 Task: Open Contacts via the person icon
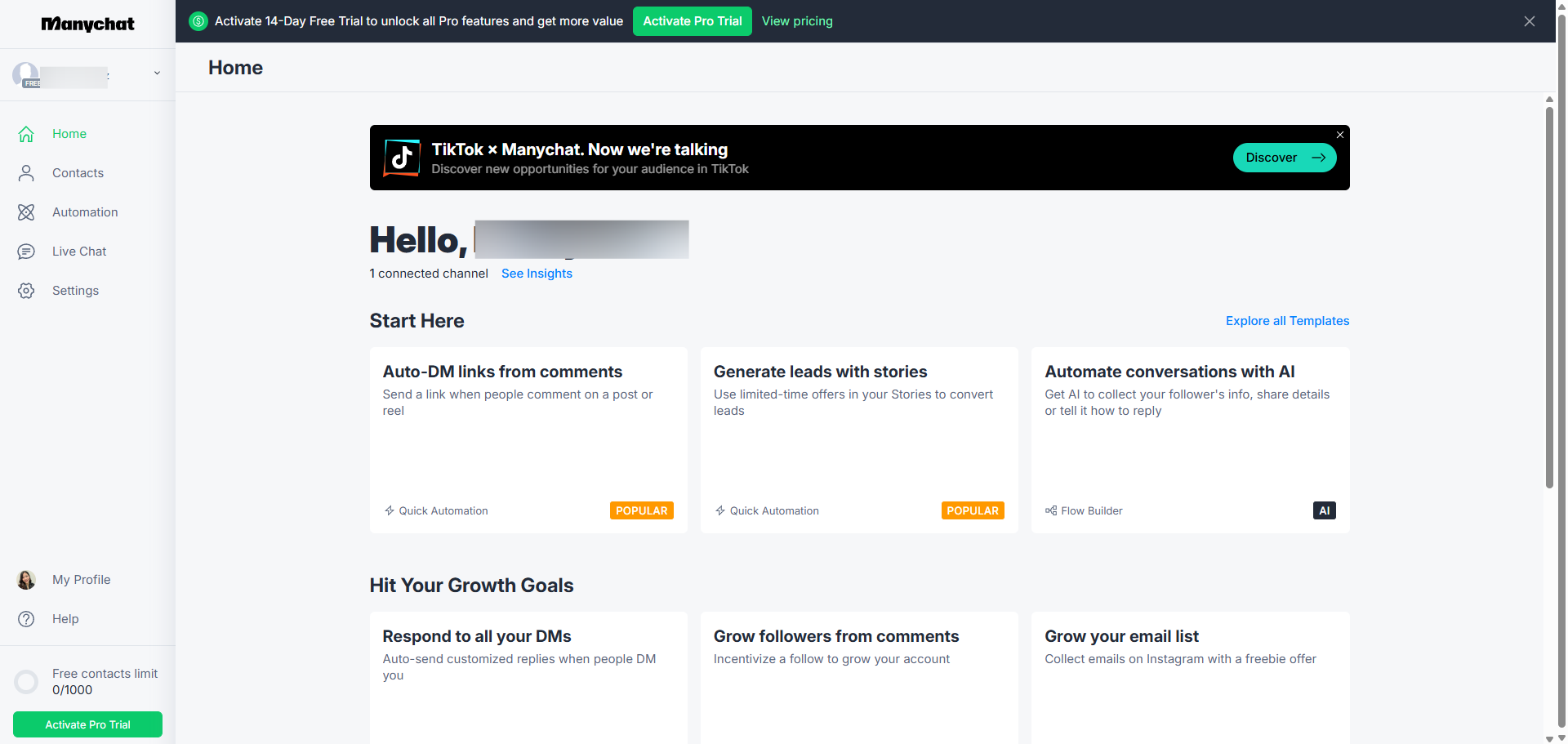click(x=26, y=173)
